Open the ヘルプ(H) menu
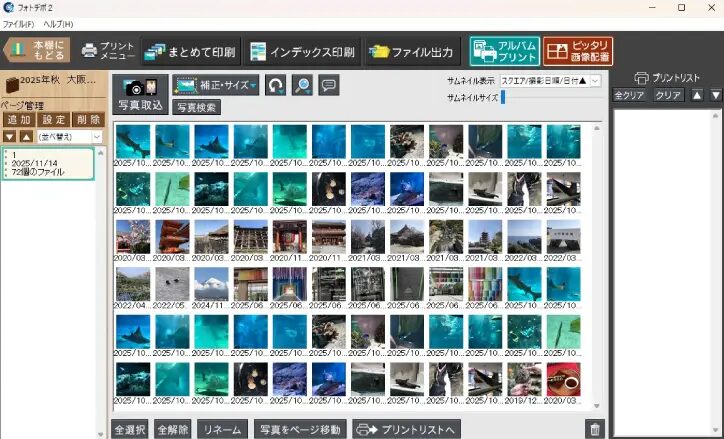The height and width of the screenshot is (439, 724). click(58, 24)
